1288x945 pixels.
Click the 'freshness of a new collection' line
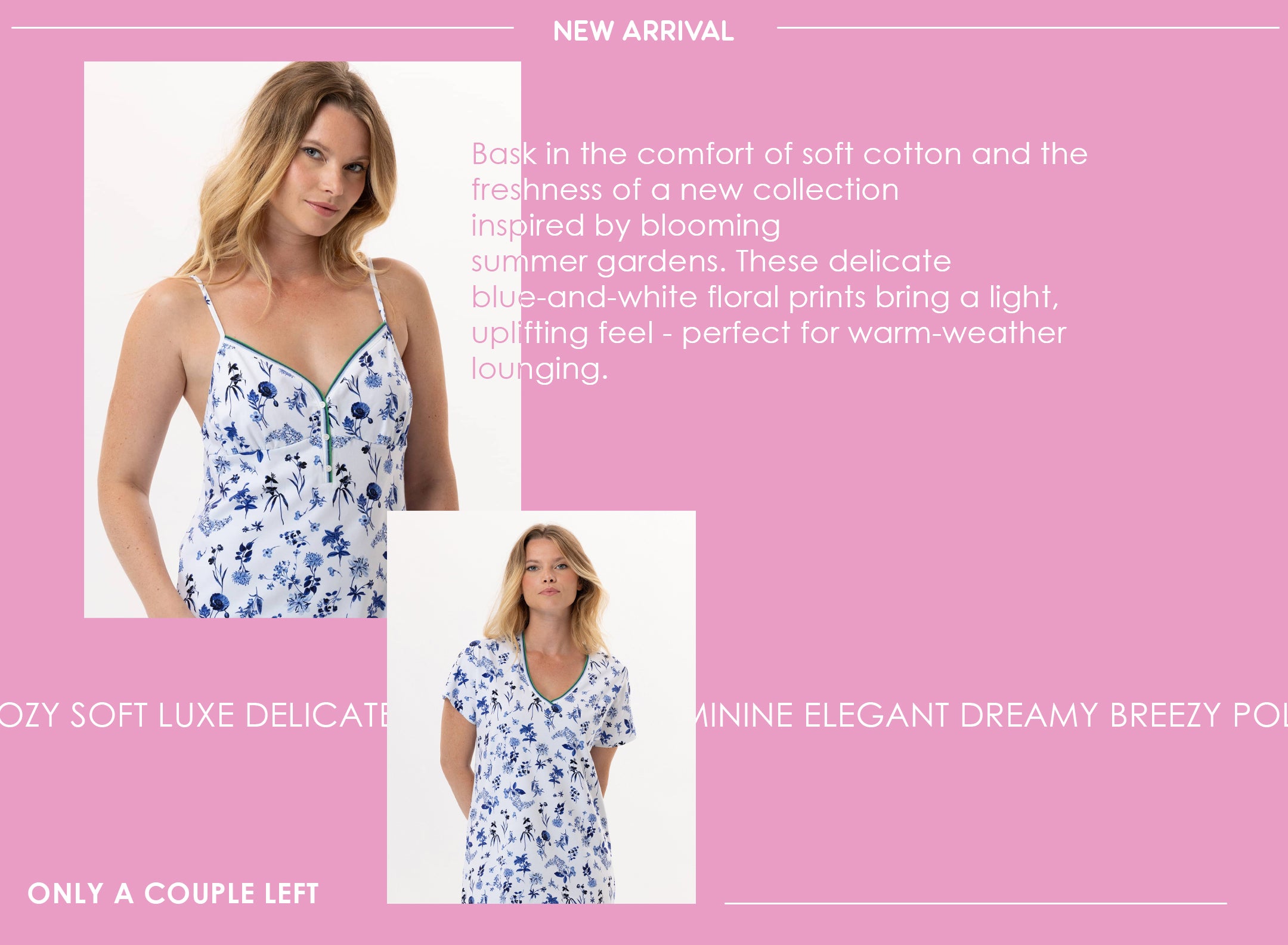[x=685, y=190]
